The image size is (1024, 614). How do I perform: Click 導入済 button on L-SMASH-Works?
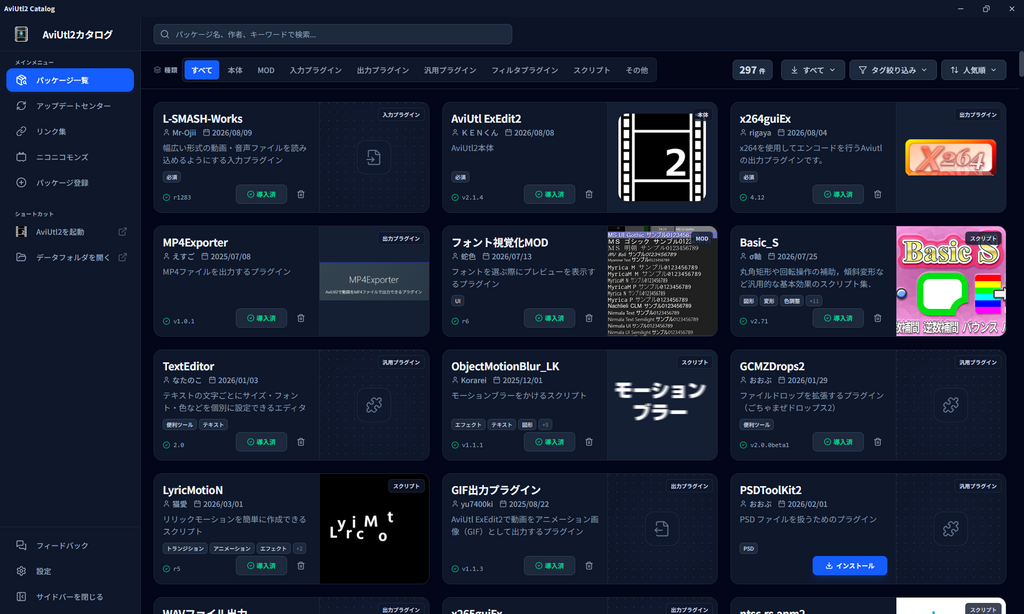(x=261, y=195)
